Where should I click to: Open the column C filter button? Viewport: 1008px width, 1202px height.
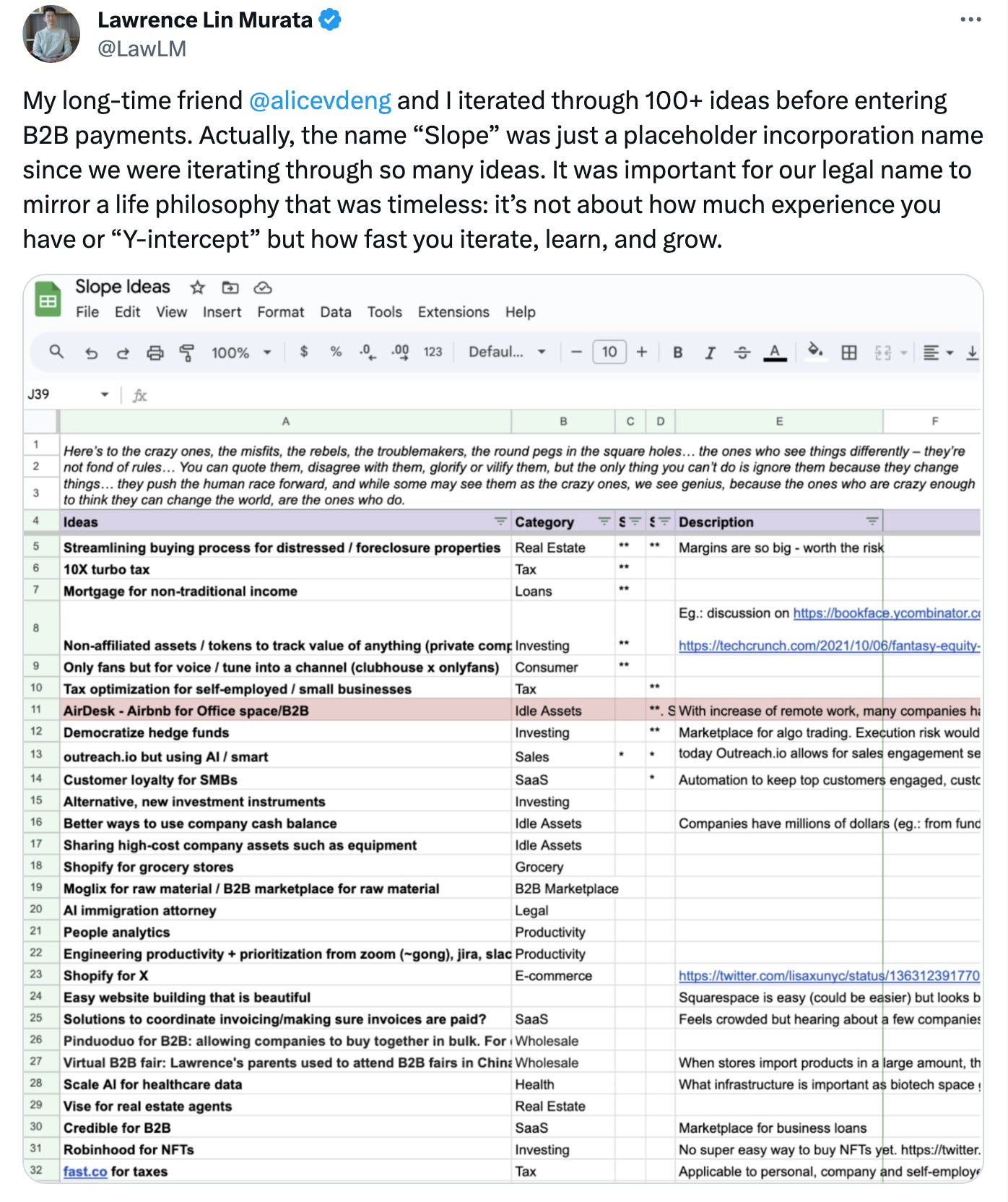tap(635, 521)
